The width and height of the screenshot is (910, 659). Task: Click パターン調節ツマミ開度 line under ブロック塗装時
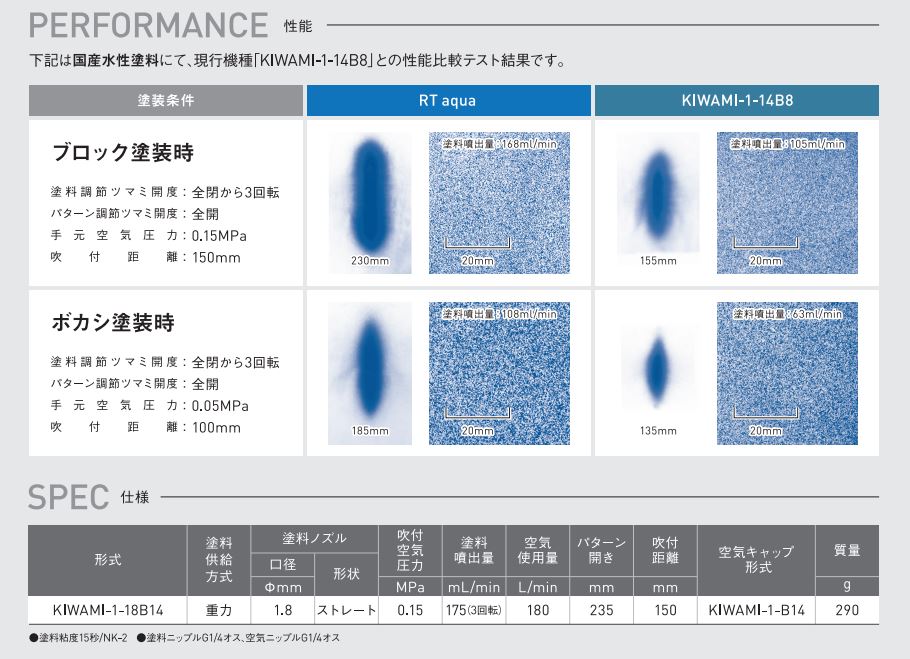coord(135,213)
